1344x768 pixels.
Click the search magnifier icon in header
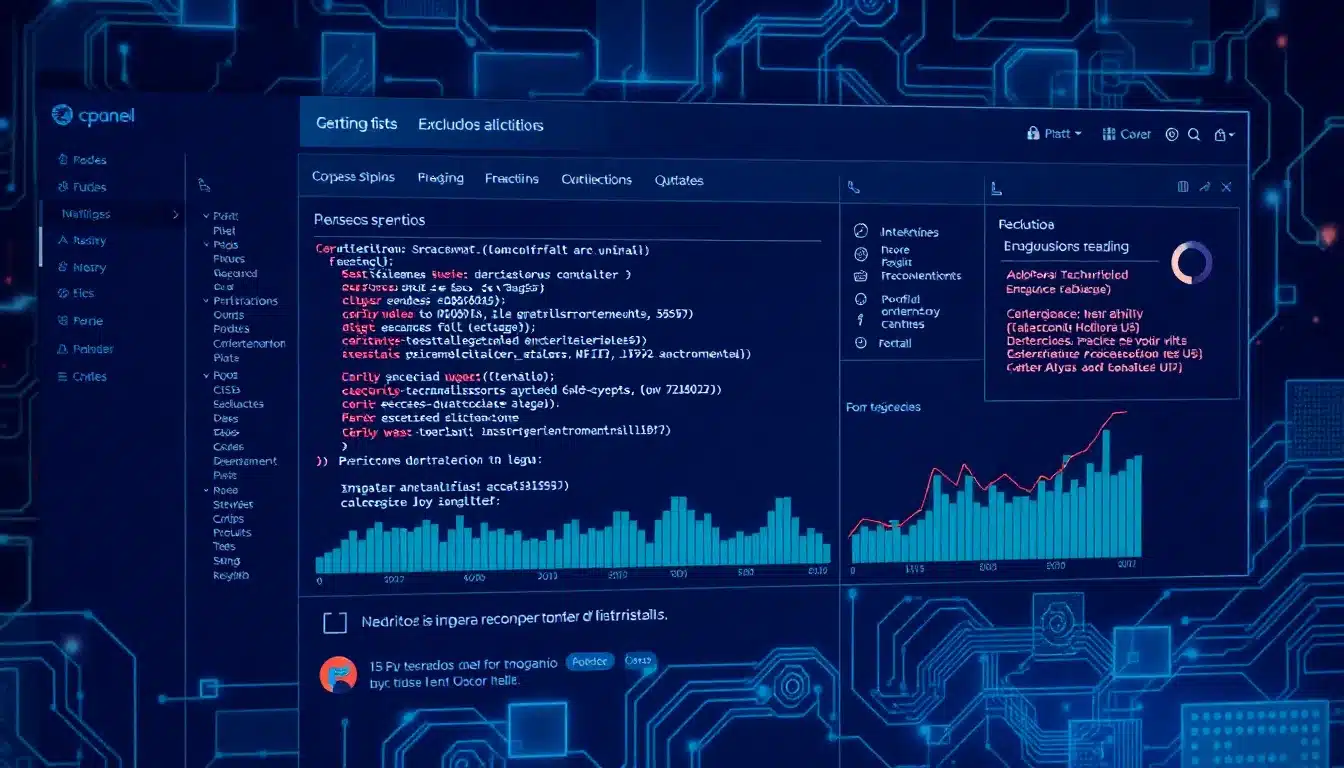pos(1194,134)
